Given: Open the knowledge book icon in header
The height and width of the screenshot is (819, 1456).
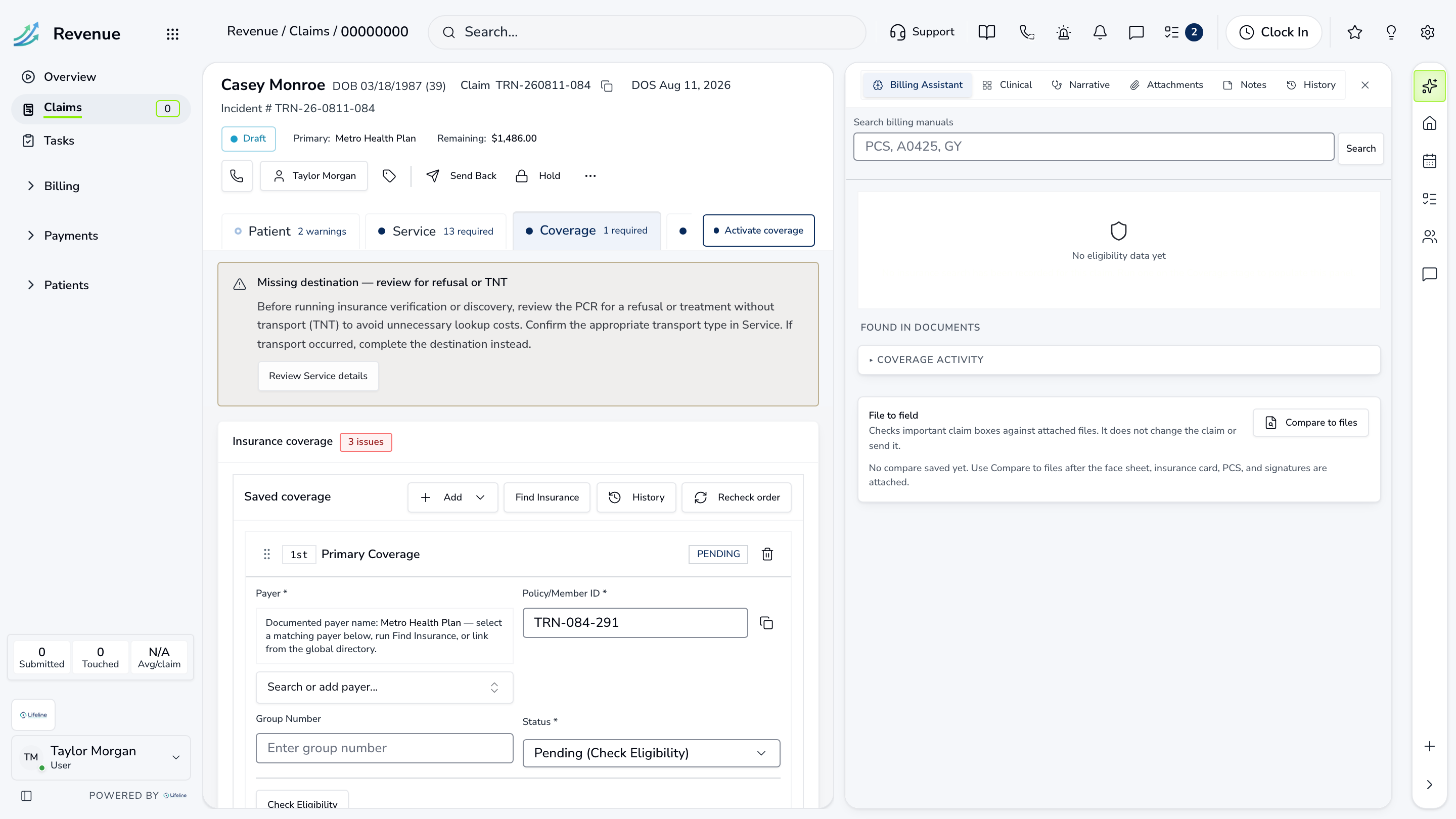Looking at the screenshot, I should 986,32.
